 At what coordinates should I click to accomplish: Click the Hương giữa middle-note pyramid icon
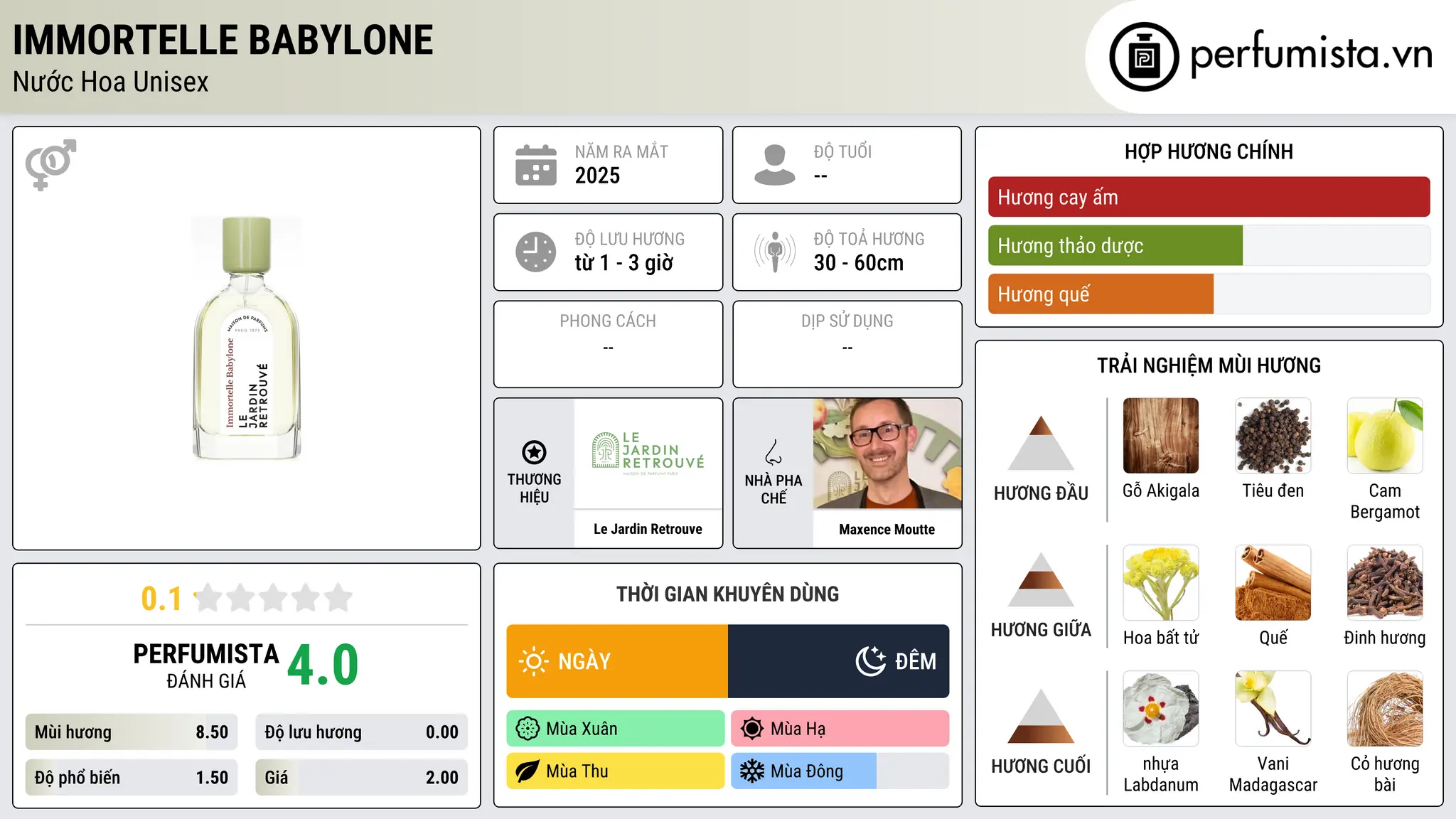(1041, 579)
